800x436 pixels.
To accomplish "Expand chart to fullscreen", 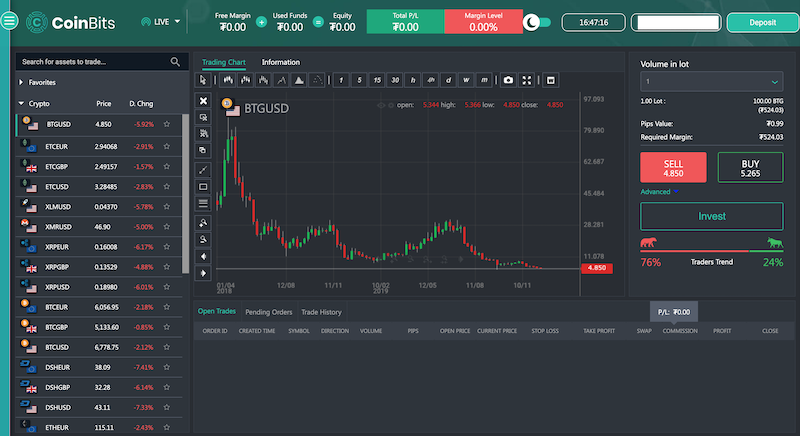I will point(527,80).
